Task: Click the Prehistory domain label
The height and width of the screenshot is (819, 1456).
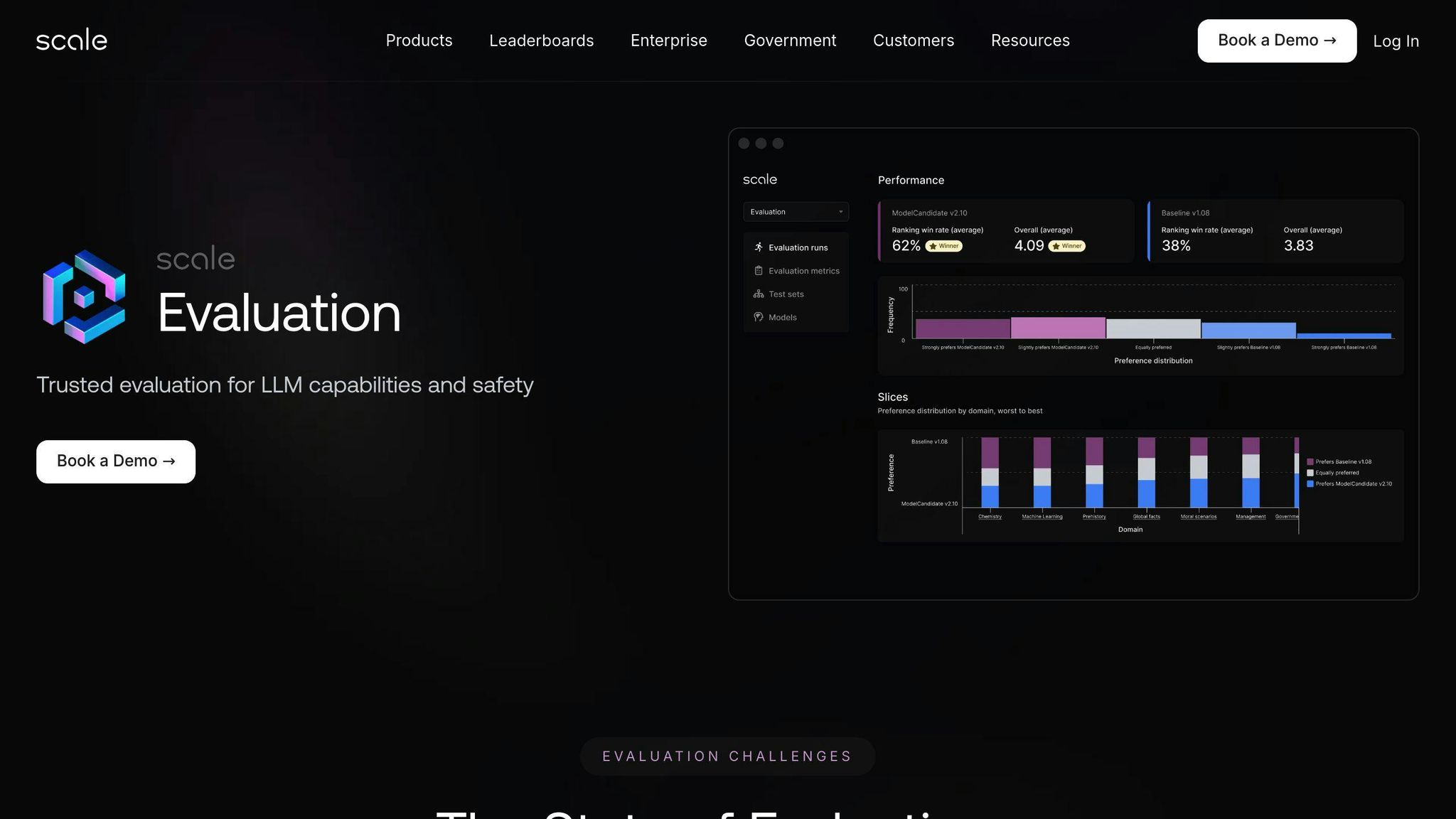Action: (1094, 517)
